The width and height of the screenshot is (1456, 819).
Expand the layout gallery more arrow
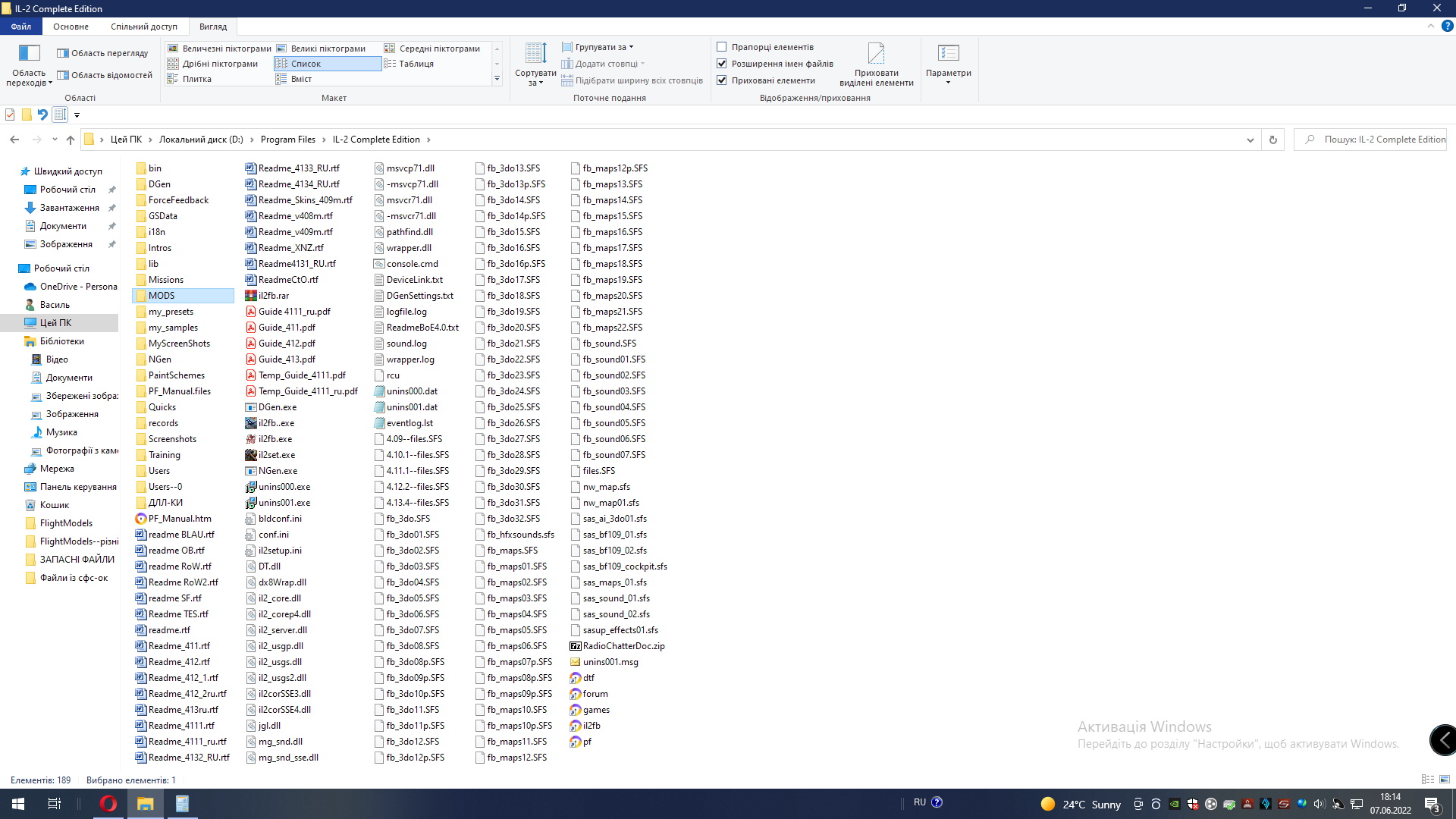(497, 79)
